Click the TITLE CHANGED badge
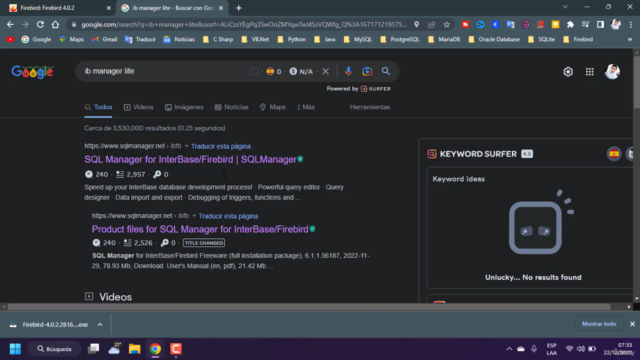 [204, 243]
